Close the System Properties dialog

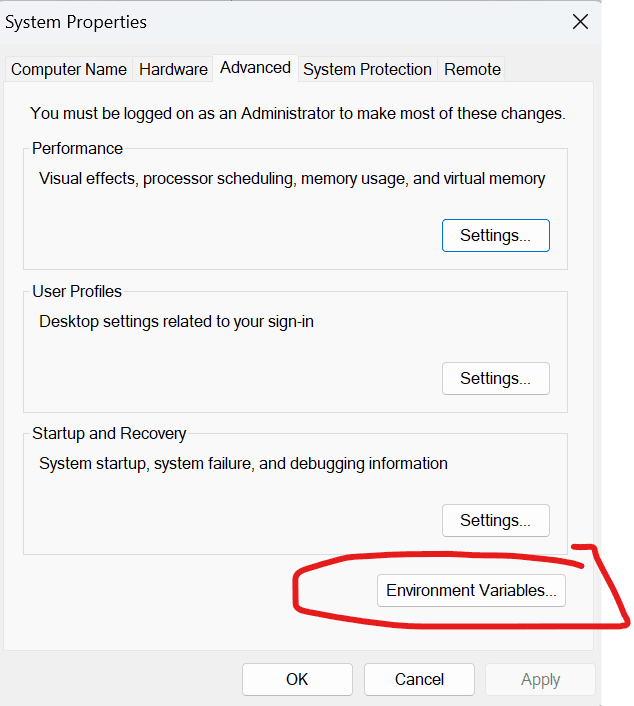(580, 21)
